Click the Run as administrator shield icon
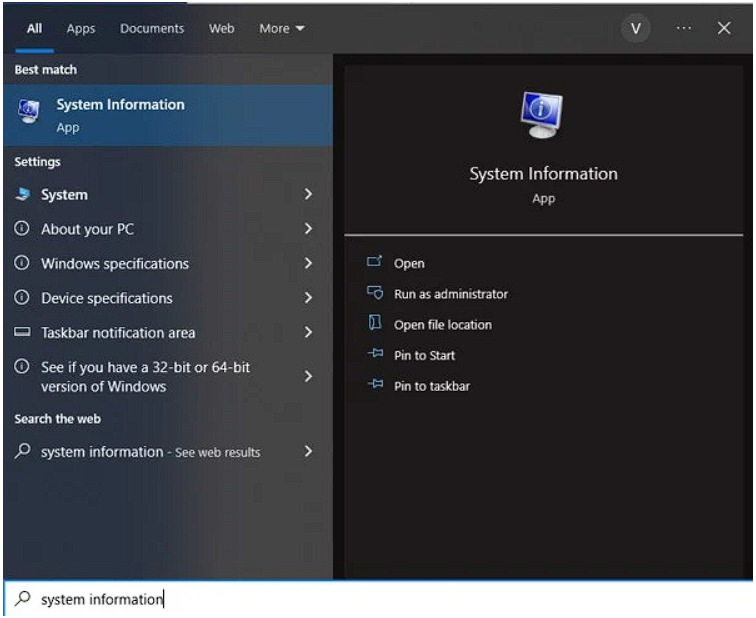756x618 pixels. pyautogui.click(x=375, y=294)
